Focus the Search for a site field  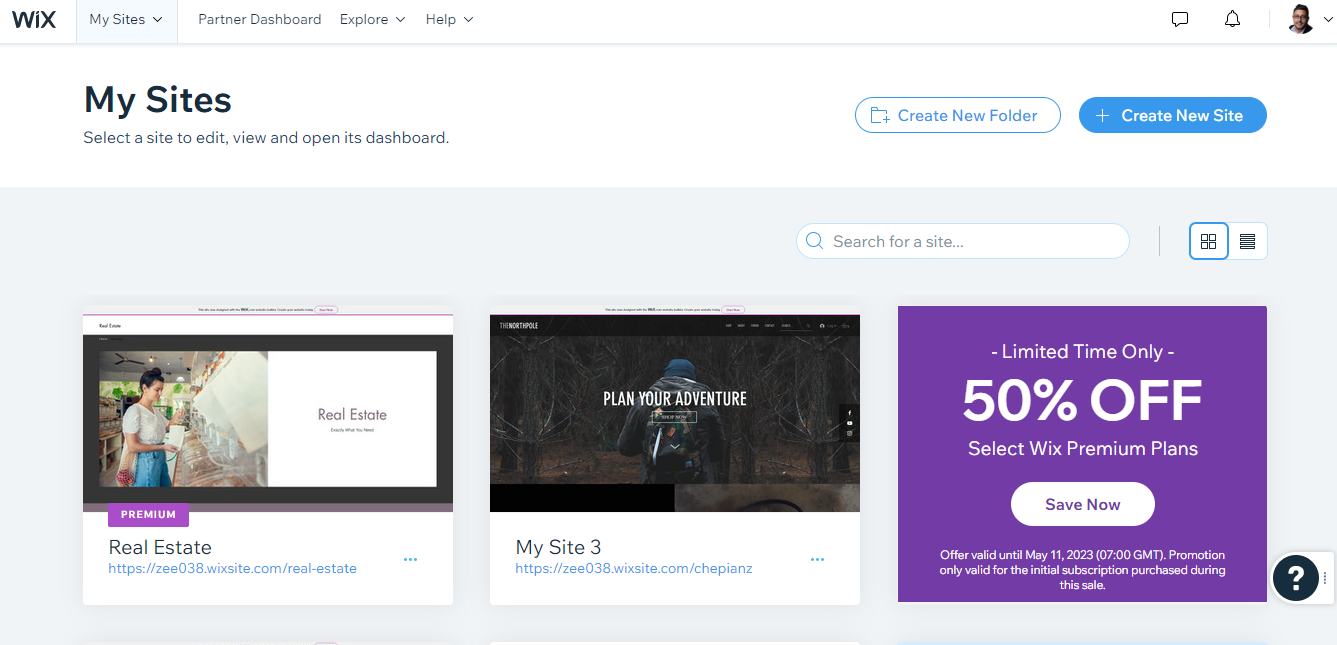click(963, 241)
